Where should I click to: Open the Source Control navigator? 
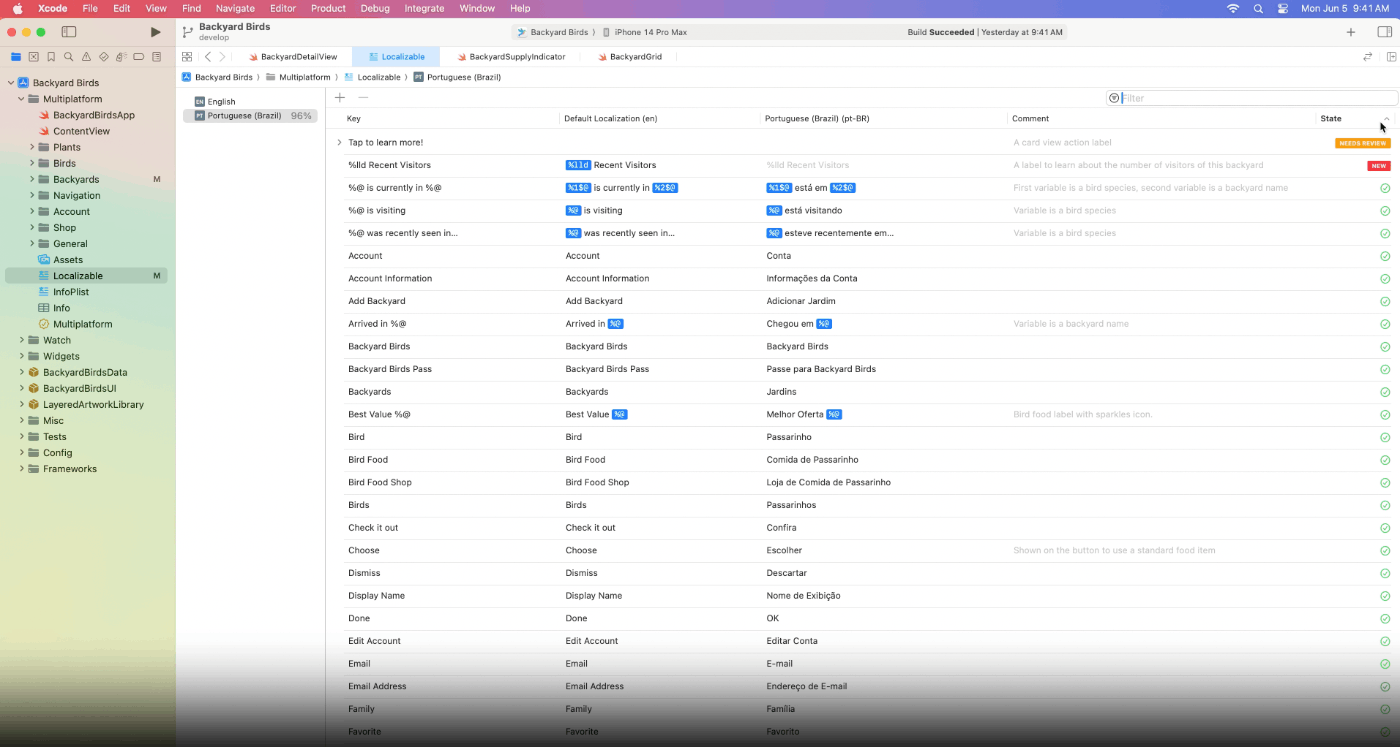coord(33,57)
